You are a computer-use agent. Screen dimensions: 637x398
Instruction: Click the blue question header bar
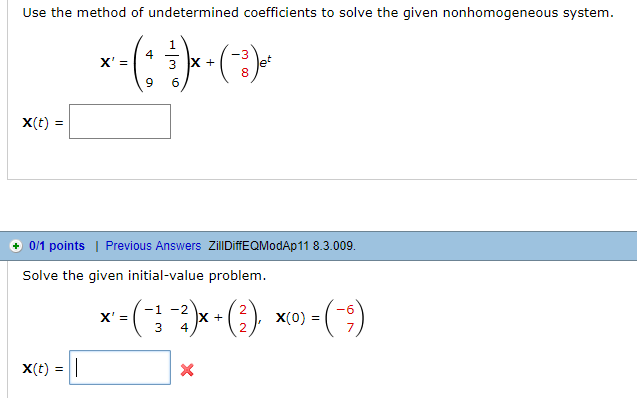(x=318, y=246)
